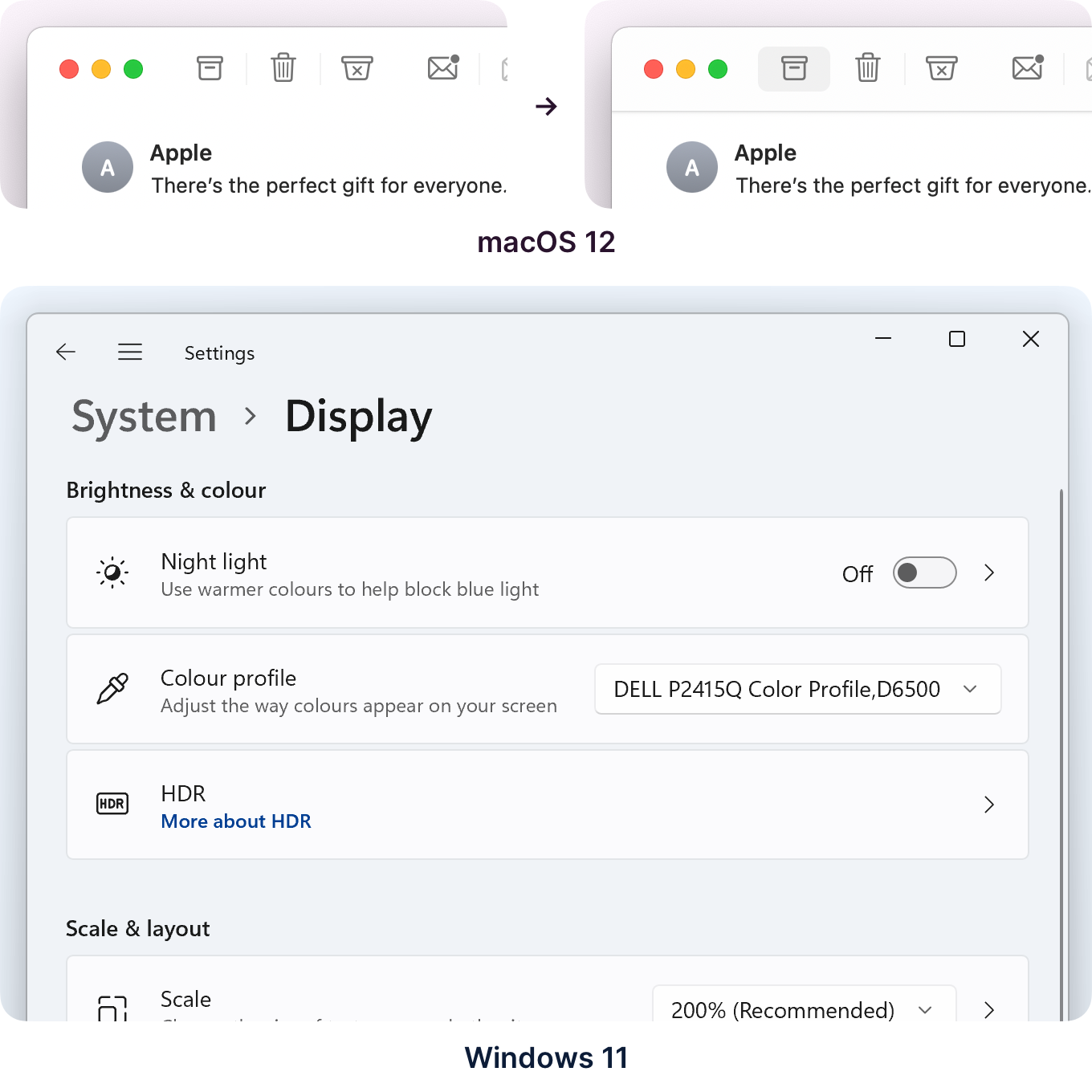Click highlighted Archive button in right Mail window

tap(794, 69)
